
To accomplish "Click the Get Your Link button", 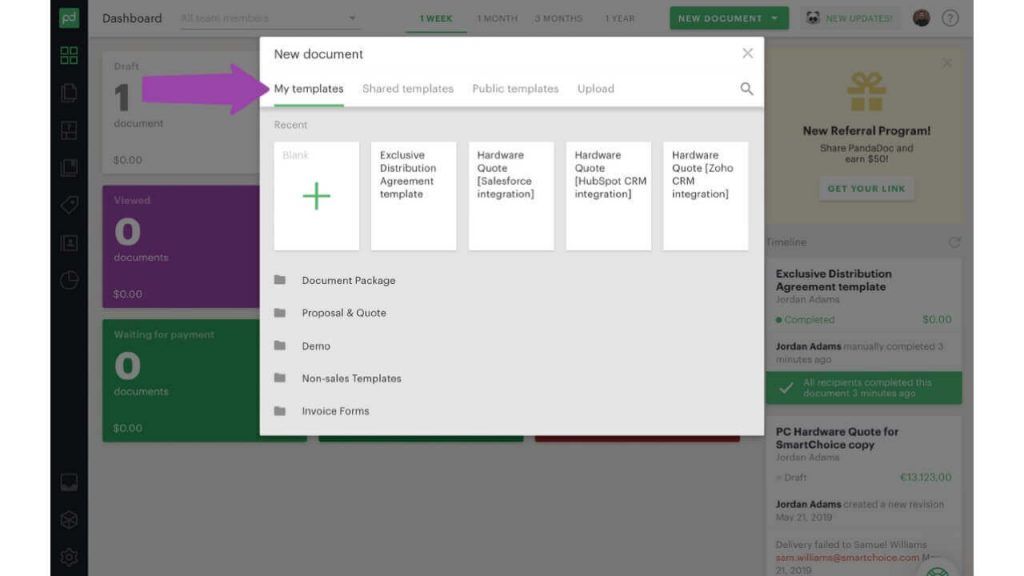I will (867, 189).
